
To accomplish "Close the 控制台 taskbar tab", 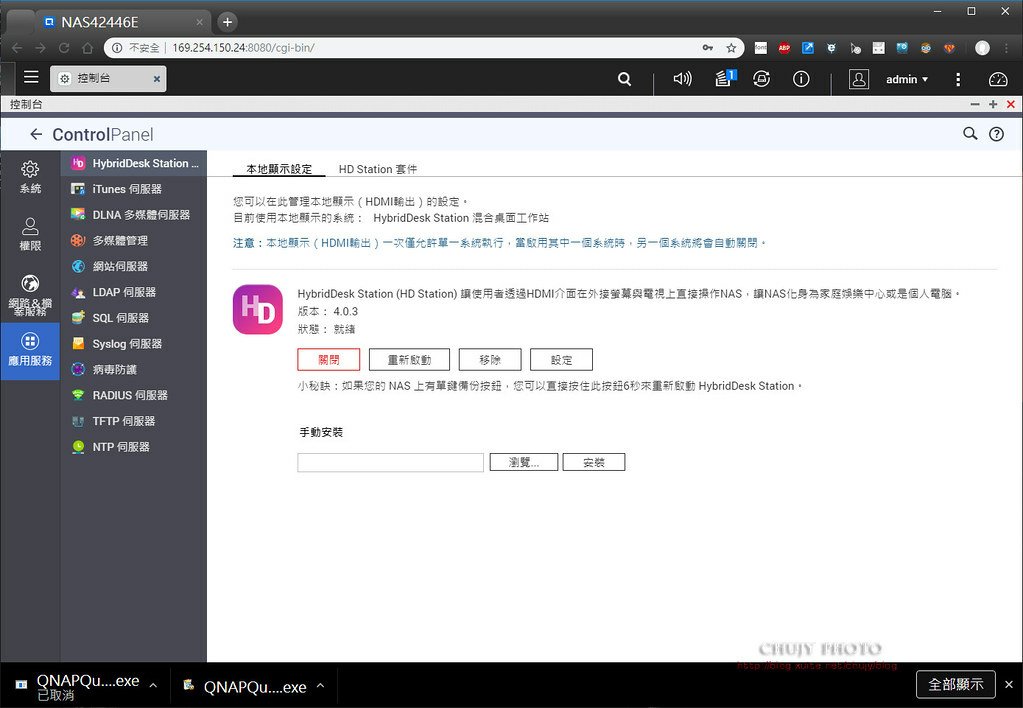I will 157,79.
